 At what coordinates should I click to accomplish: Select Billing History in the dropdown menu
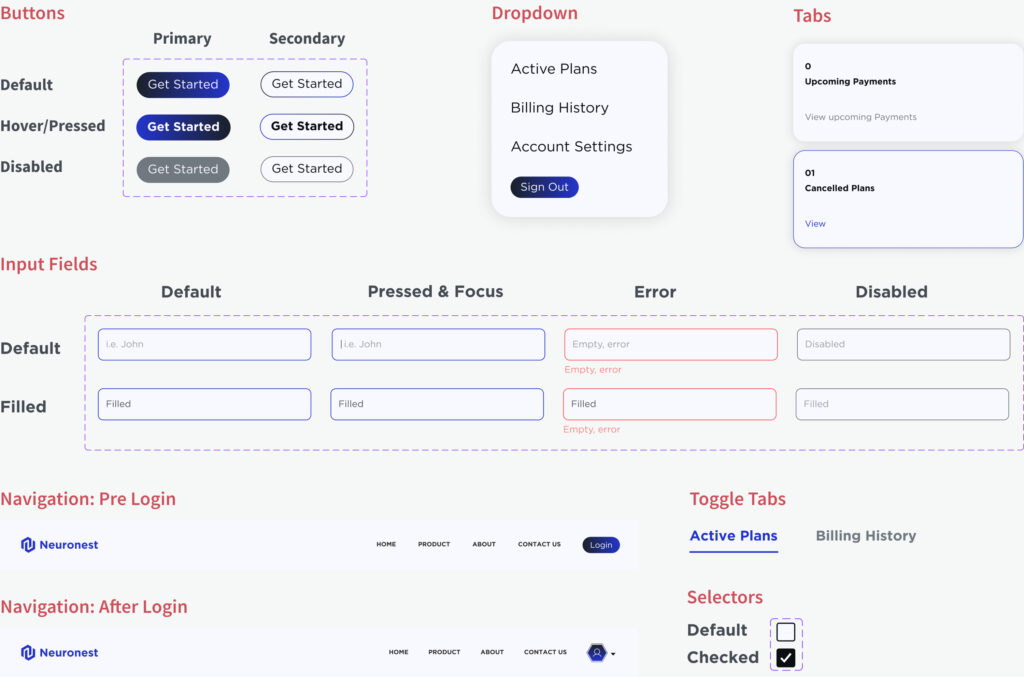559,108
